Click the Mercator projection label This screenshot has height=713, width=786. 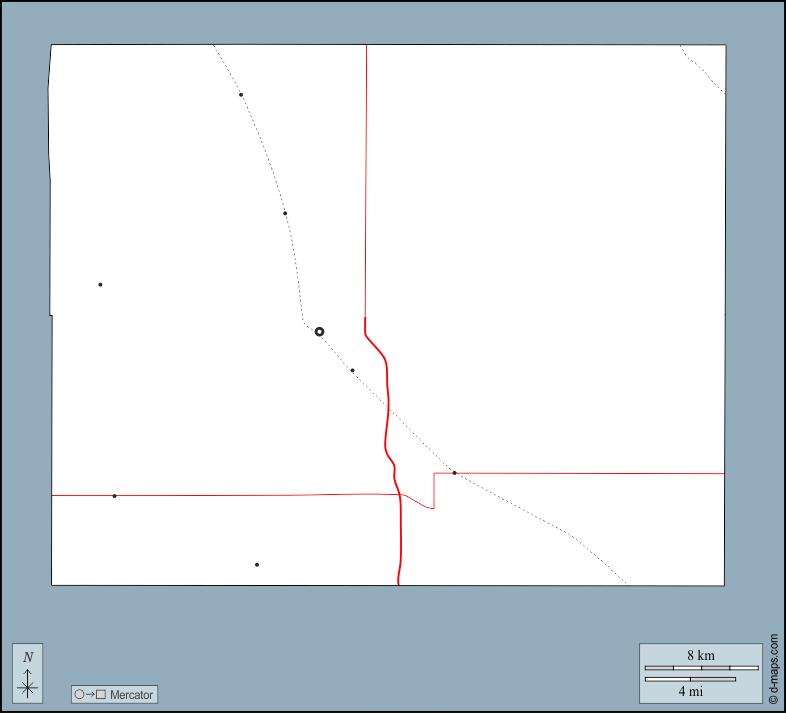click(x=132, y=694)
